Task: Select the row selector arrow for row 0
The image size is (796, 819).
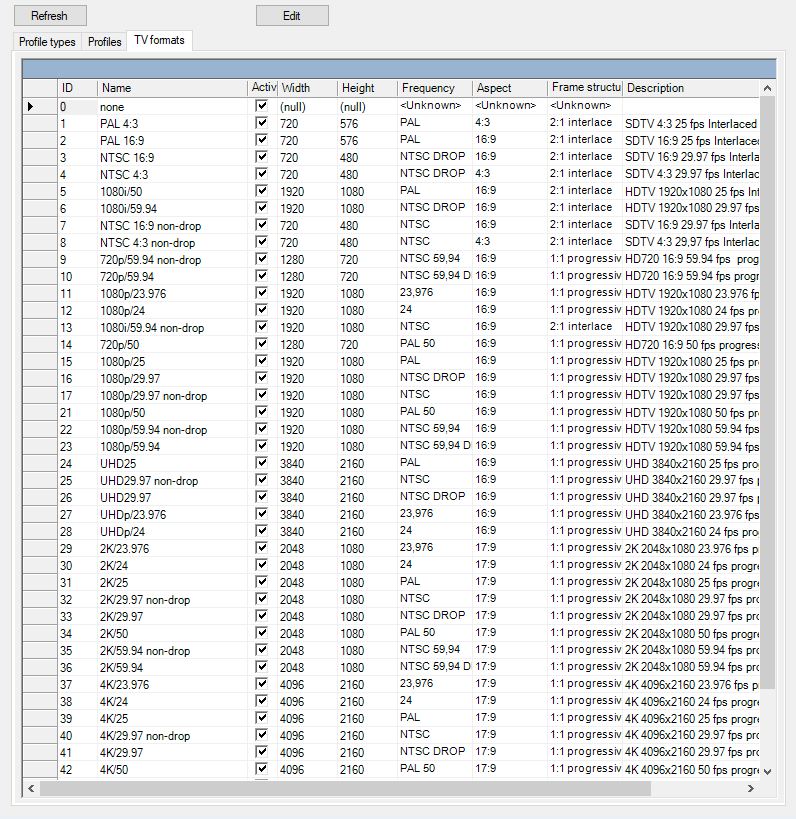Action: coord(40,107)
